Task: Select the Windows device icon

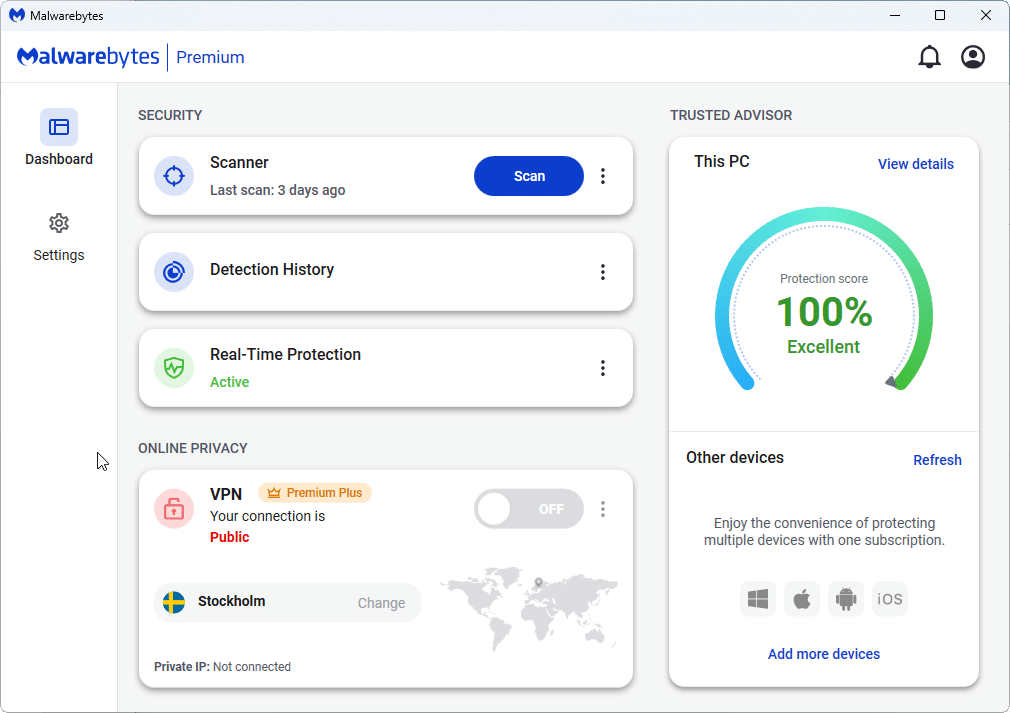Action: coord(758,599)
